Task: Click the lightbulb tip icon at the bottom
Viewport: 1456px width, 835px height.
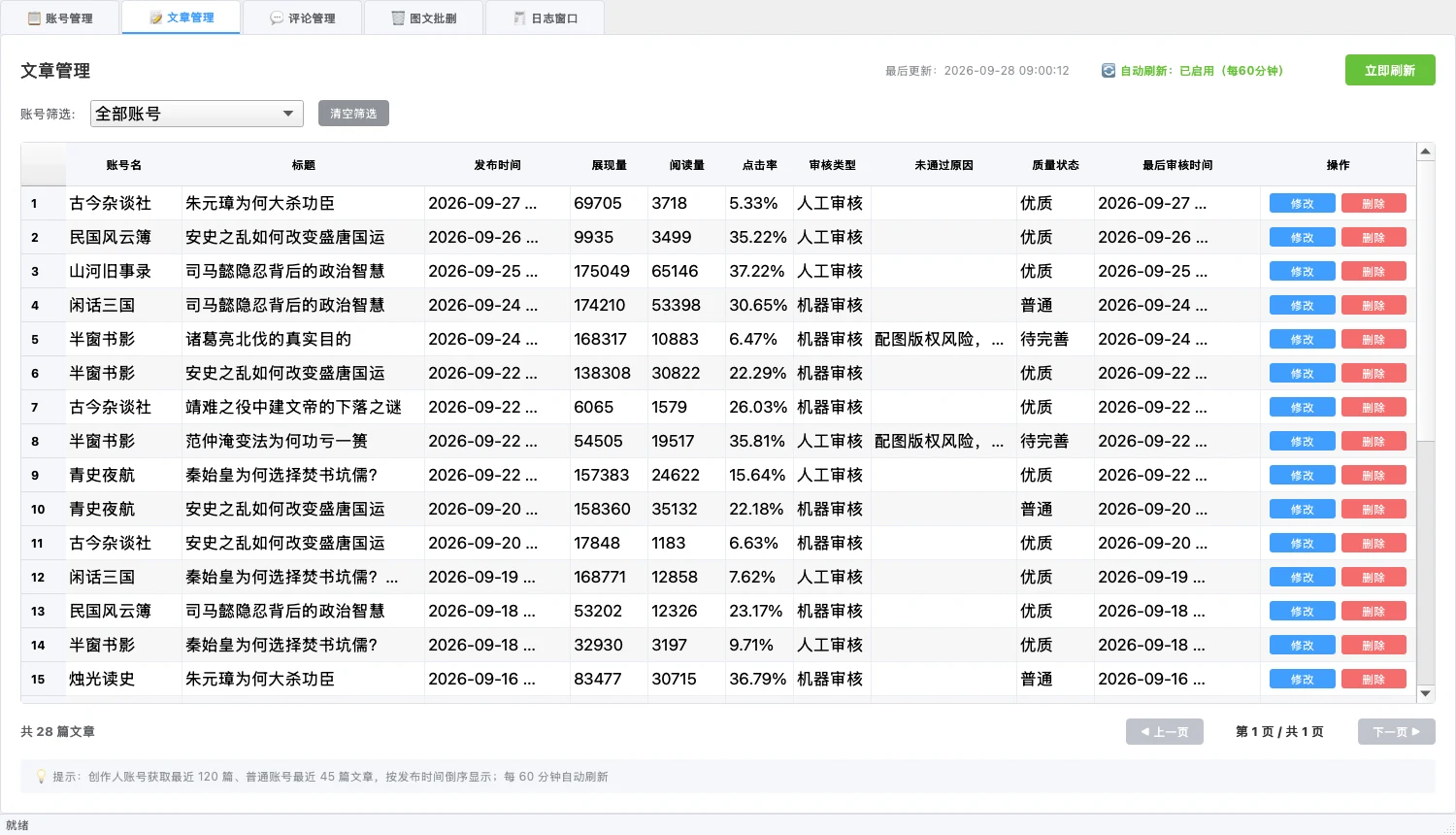Action: 41,777
